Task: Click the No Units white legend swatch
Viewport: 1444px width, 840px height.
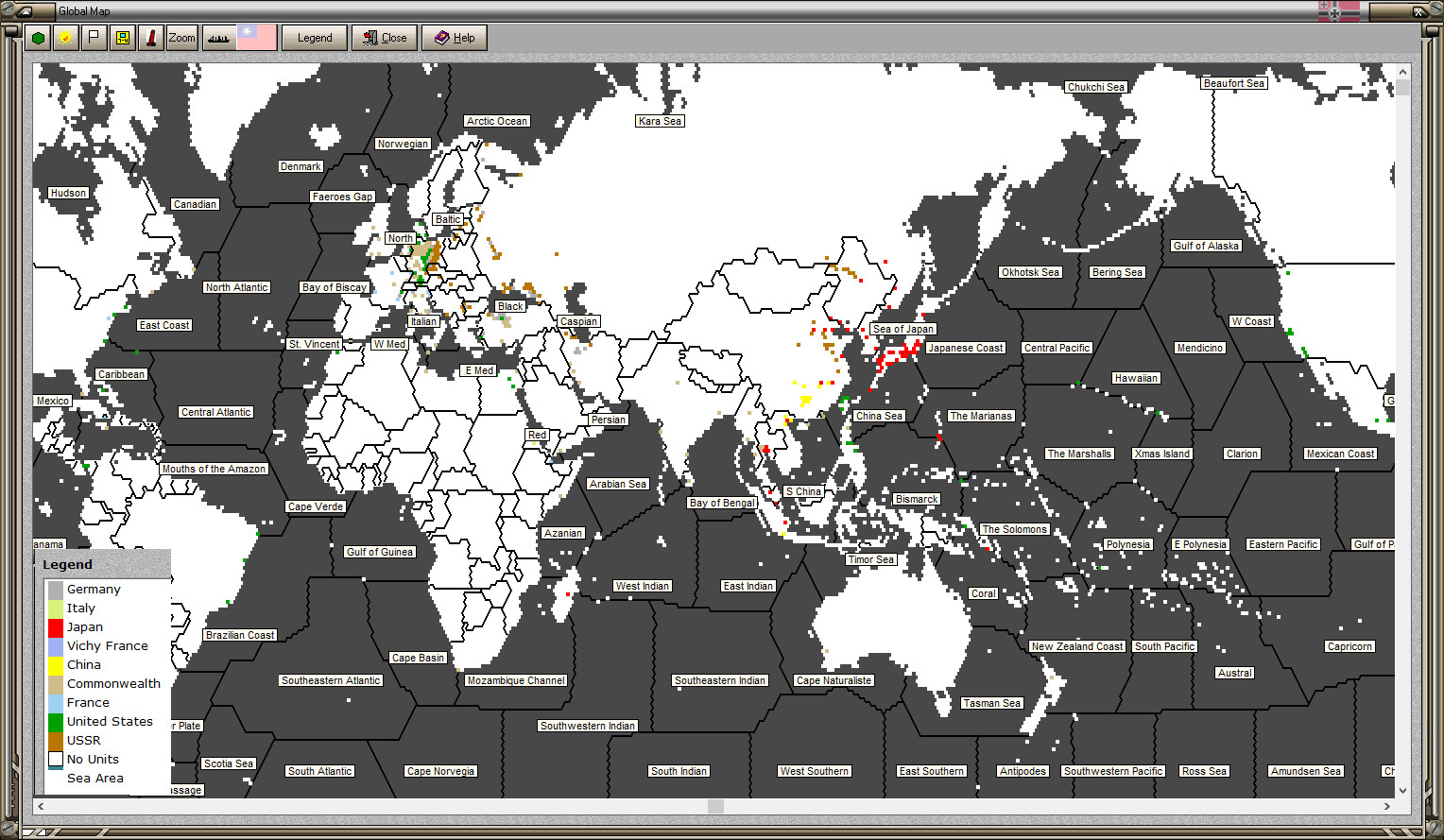Action: [56, 759]
